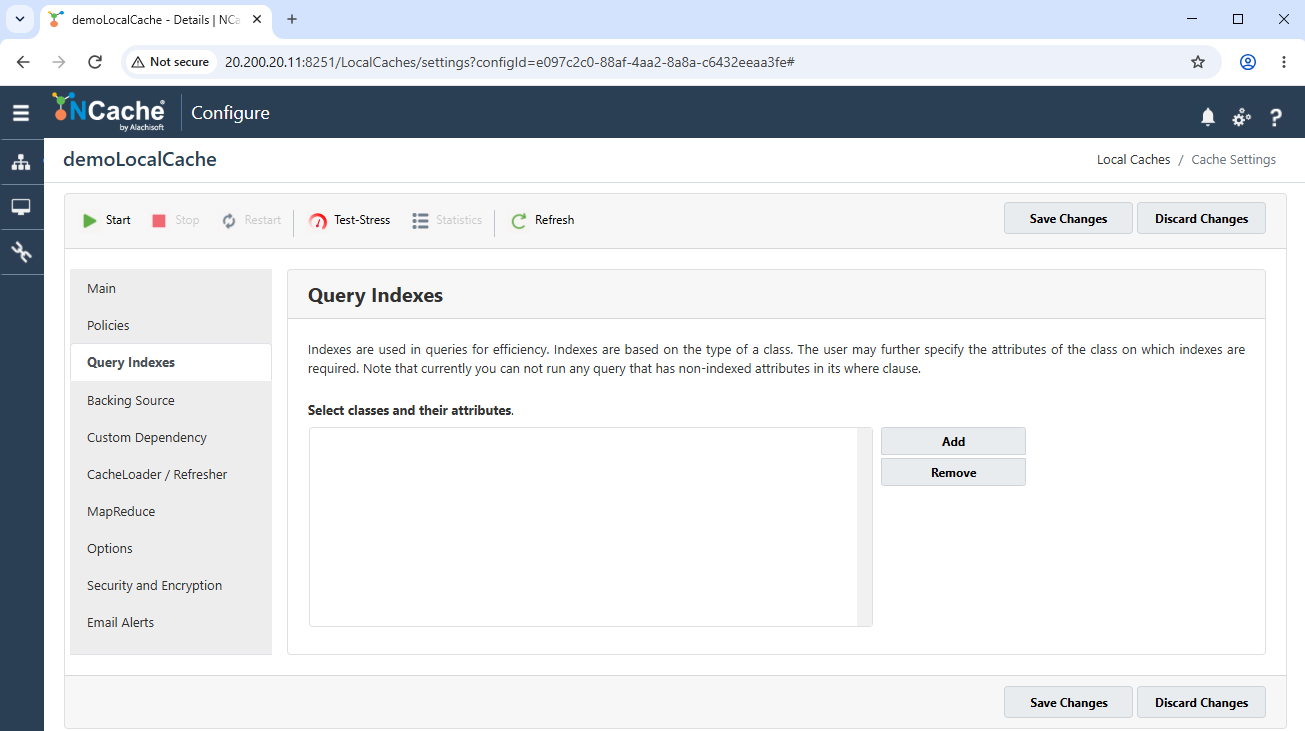Bookmark this page with star icon
Image resolution: width=1305 pixels, height=731 pixels.
[x=1198, y=62]
